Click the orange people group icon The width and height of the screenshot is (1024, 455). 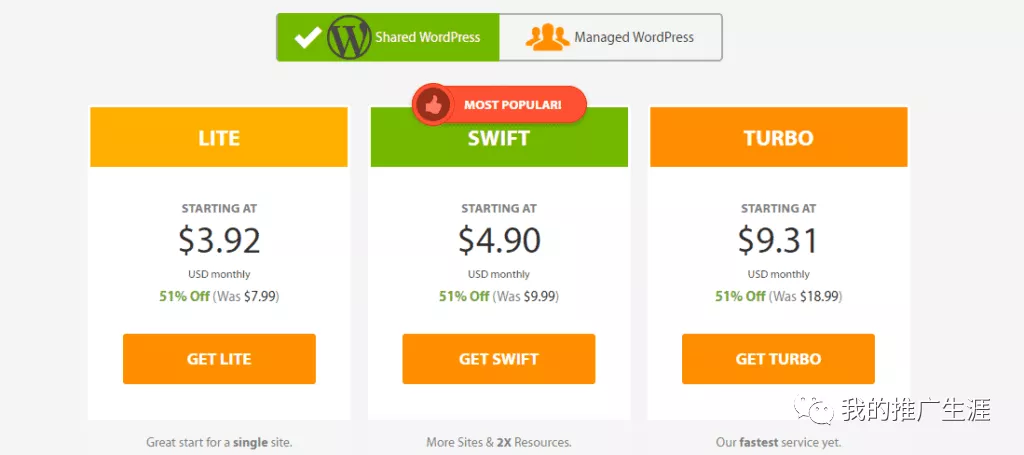point(547,37)
